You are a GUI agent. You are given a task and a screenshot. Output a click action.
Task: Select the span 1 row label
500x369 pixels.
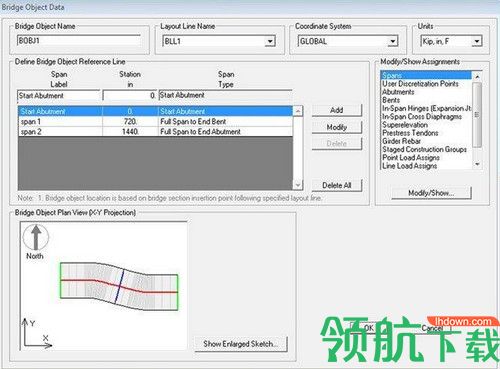pos(31,122)
